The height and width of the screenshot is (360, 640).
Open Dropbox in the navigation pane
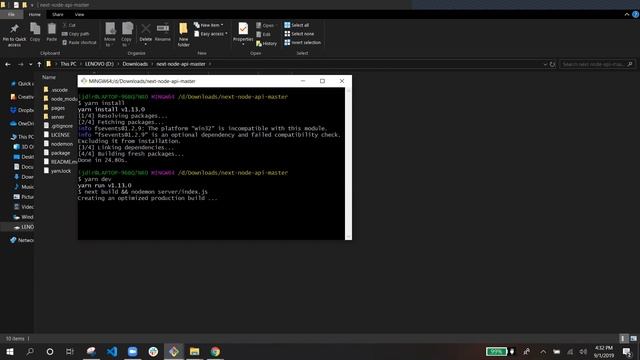(x=22, y=110)
